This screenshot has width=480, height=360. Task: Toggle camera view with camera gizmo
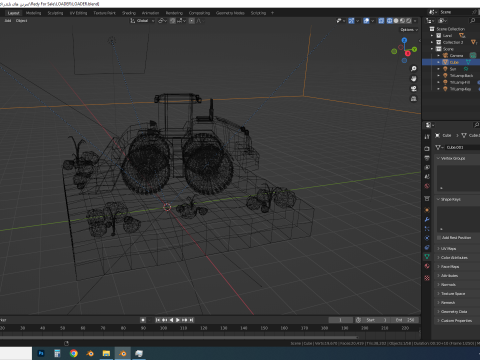(414, 89)
